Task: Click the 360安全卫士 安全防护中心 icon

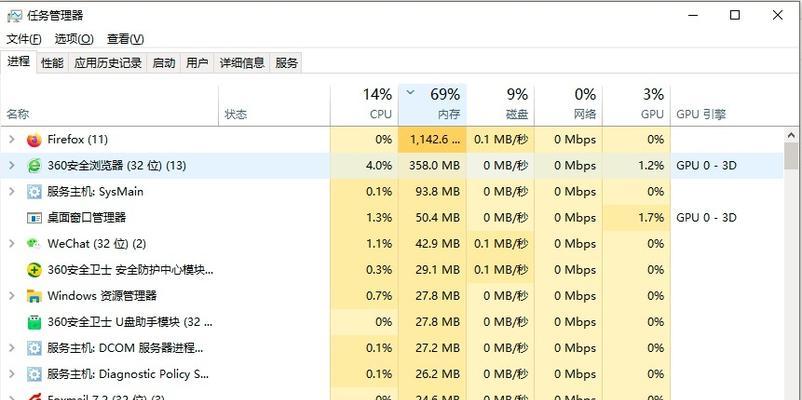Action: click(34, 270)
